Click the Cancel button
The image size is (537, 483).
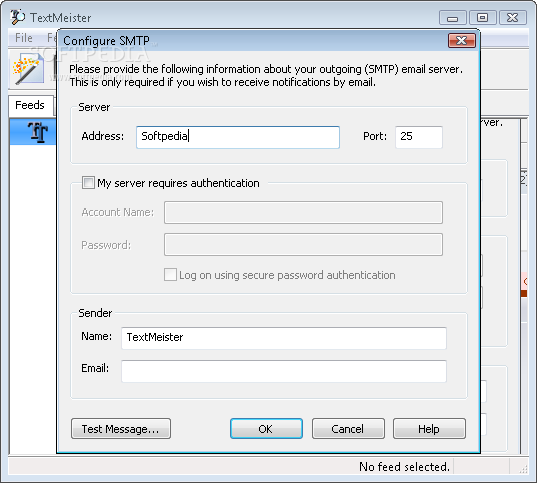coord(348,429)
